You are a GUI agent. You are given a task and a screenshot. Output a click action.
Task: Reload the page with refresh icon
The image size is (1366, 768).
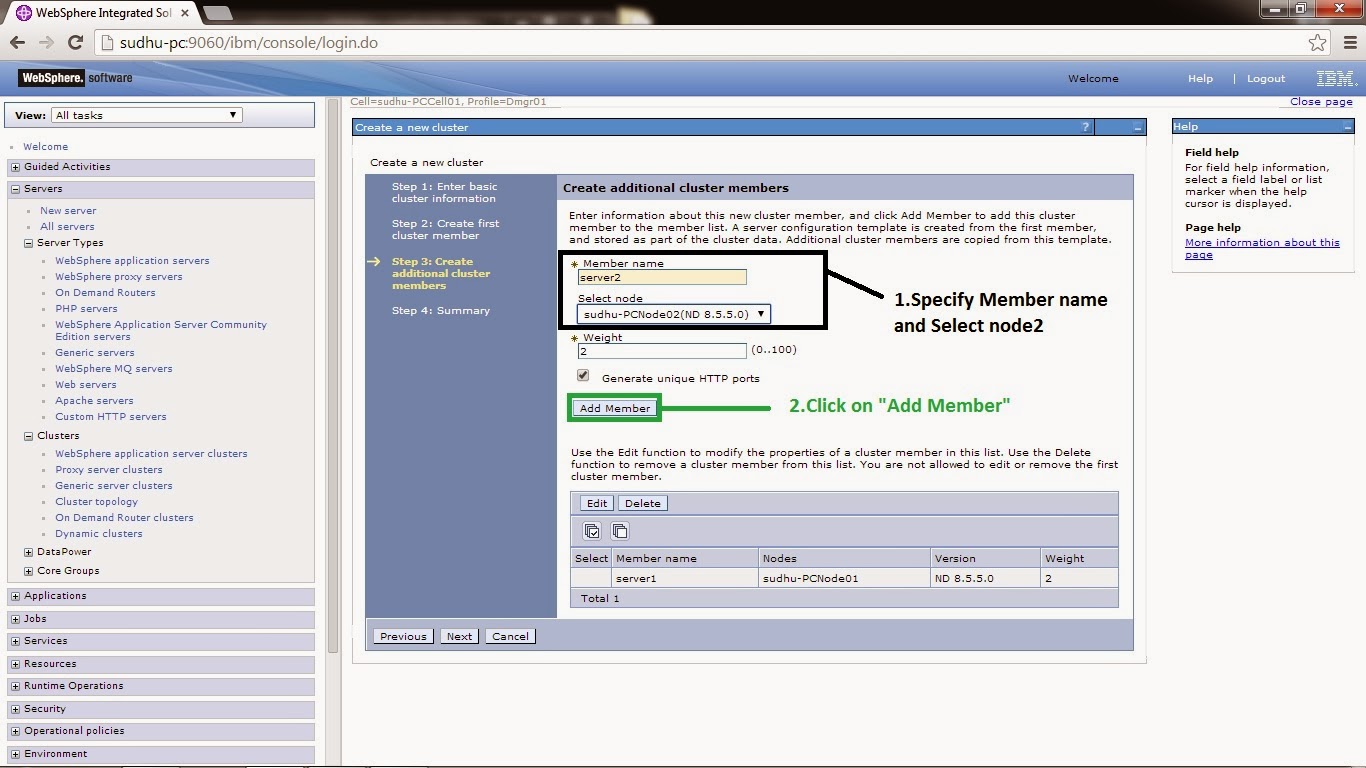[75, 42]
